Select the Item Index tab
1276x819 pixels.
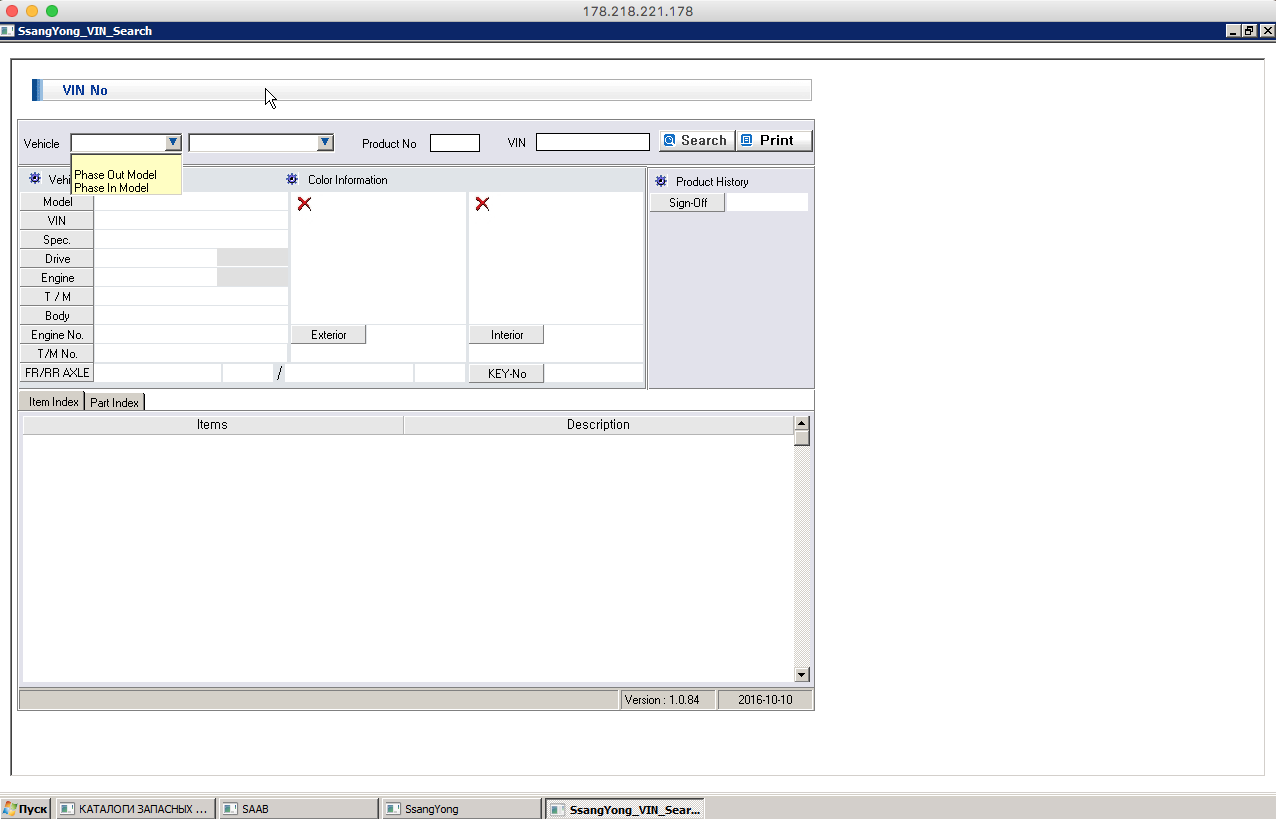point(53,402)
